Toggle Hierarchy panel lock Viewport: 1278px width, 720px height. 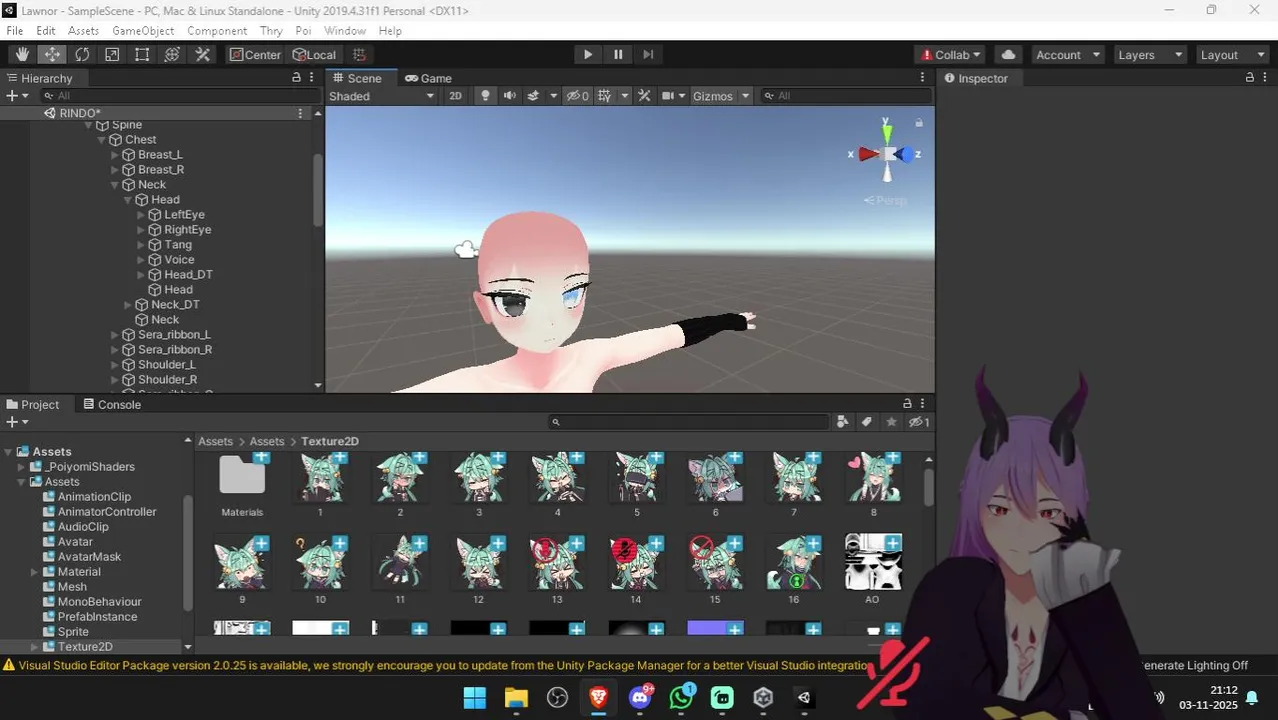[296, 78]
